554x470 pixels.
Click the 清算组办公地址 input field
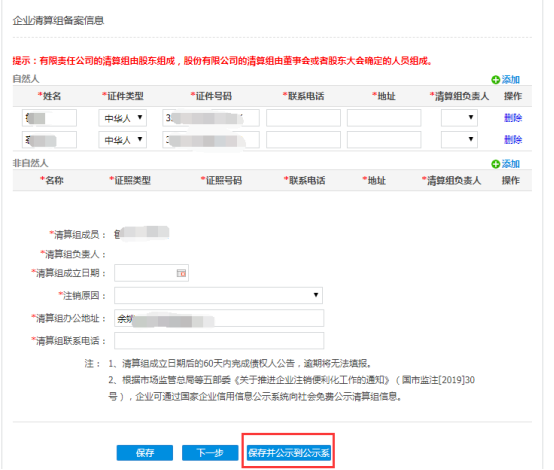click(x=219, y=318)
